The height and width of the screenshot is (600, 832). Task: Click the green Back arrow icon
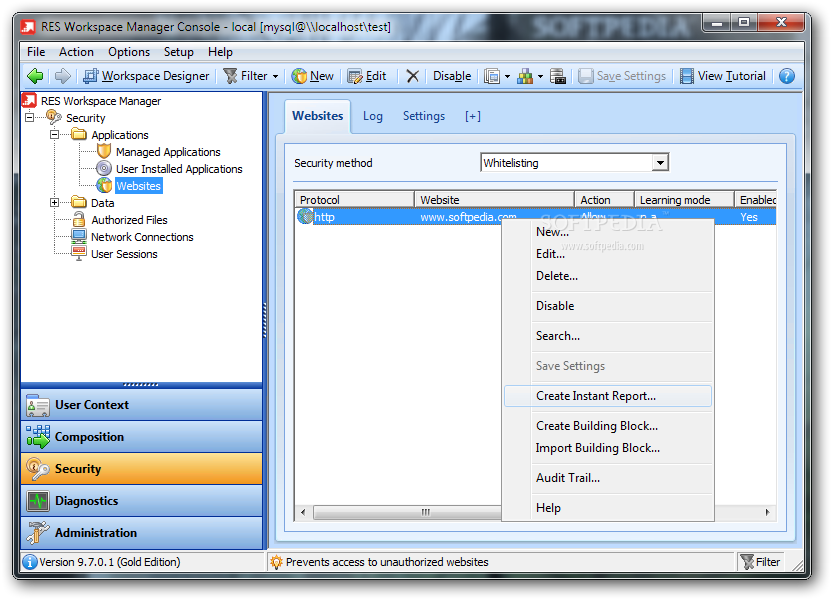click(35, 76)
